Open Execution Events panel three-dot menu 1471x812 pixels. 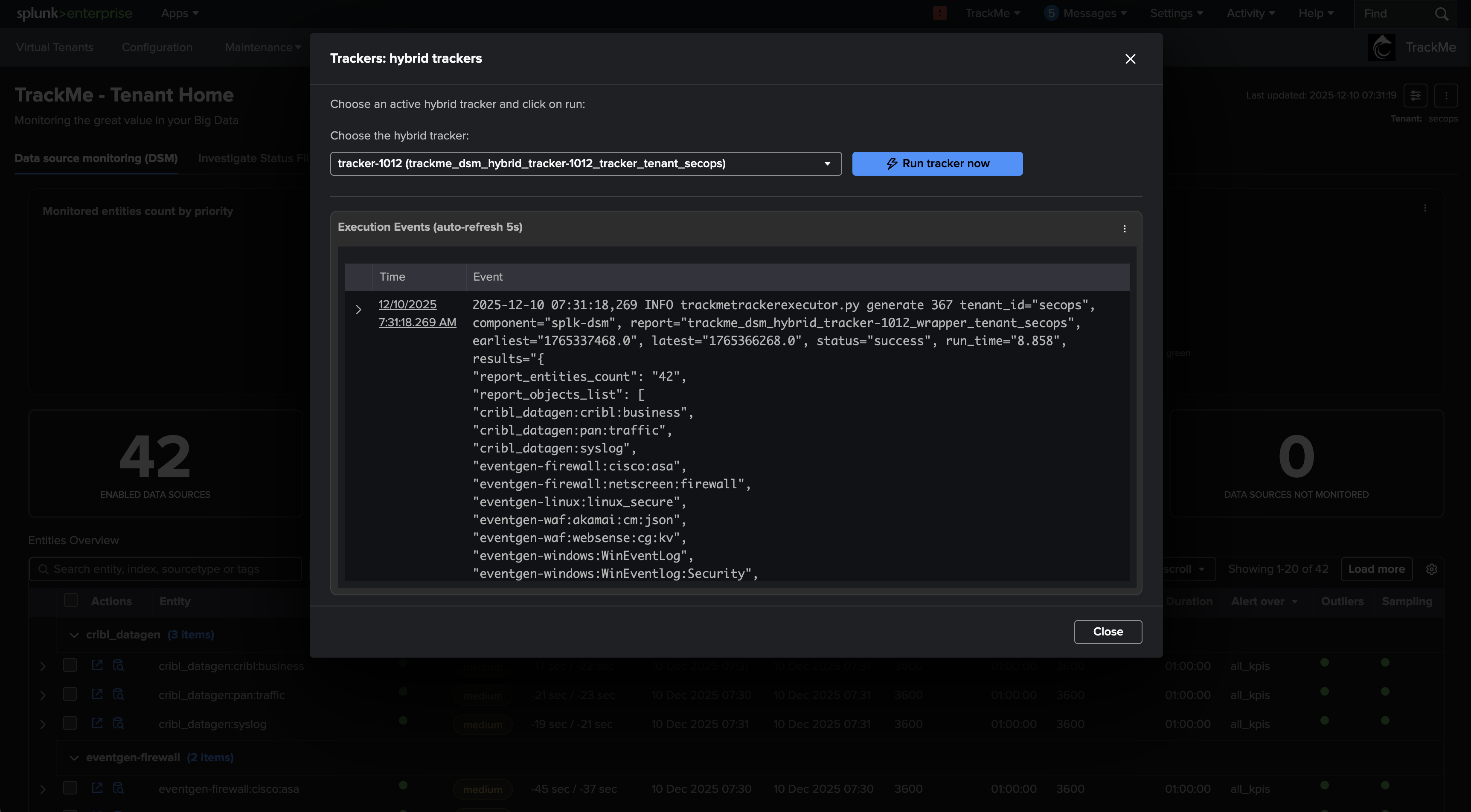(1125, 229)
